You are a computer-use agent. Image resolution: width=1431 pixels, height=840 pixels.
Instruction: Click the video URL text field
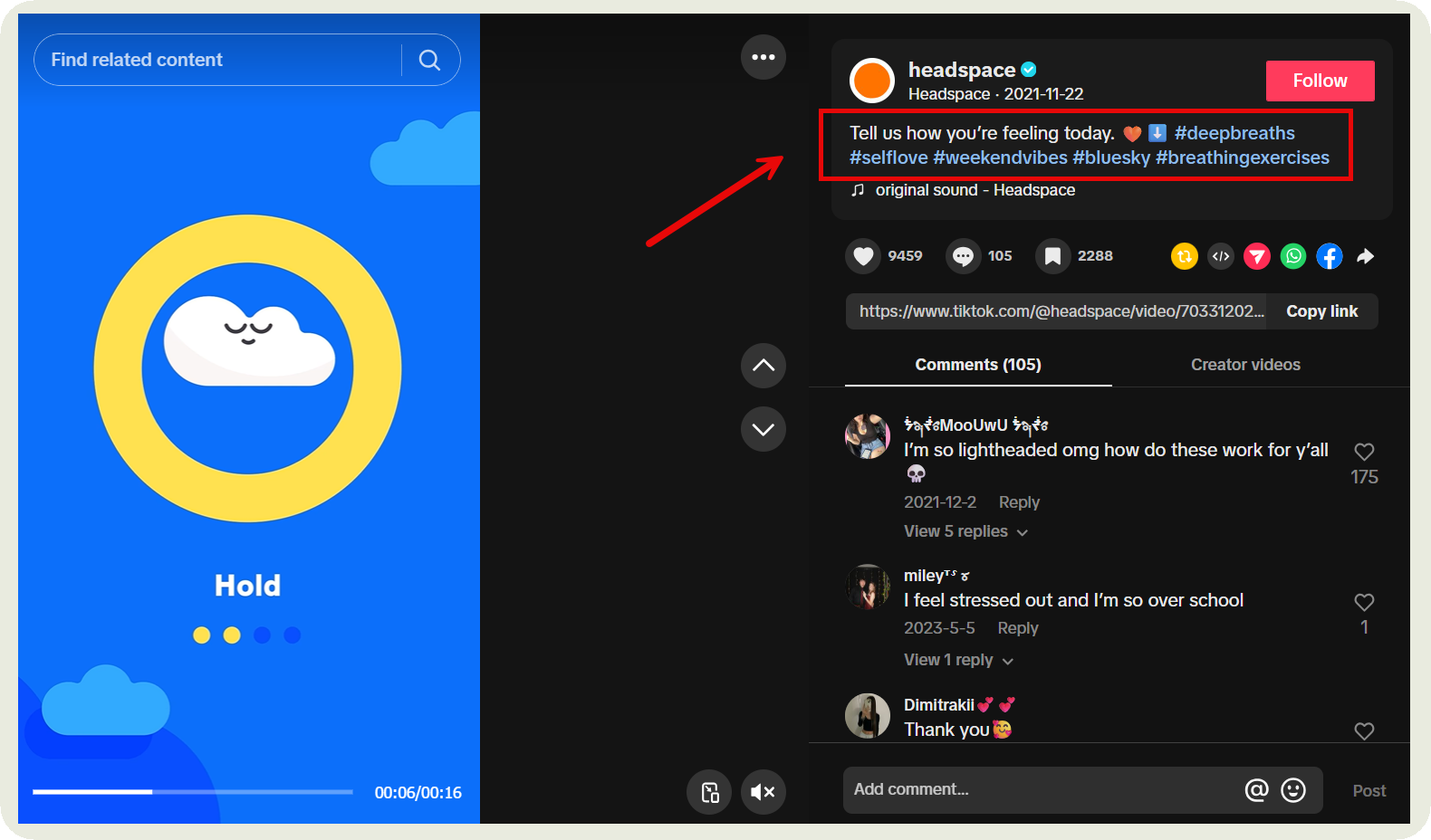(x=1057, y=311)
